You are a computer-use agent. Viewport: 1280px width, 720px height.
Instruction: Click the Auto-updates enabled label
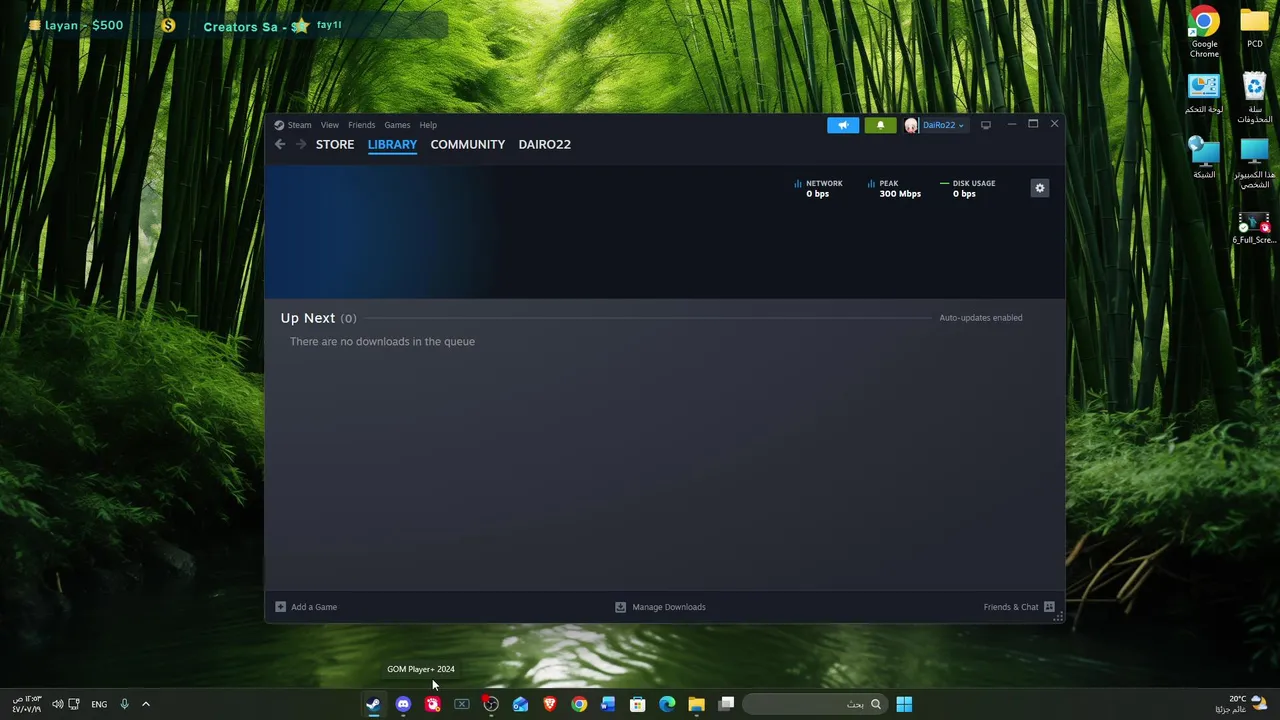point(981,318)
